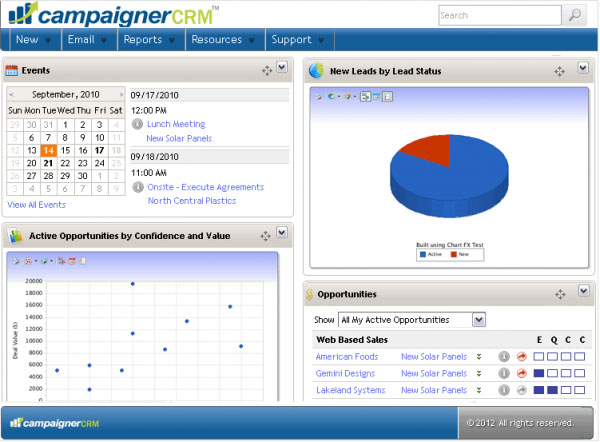Toggle E stage box for American Foods
The width and height of the screenshot is (600, 442).
pyautogui.click(x=539, y=357)
